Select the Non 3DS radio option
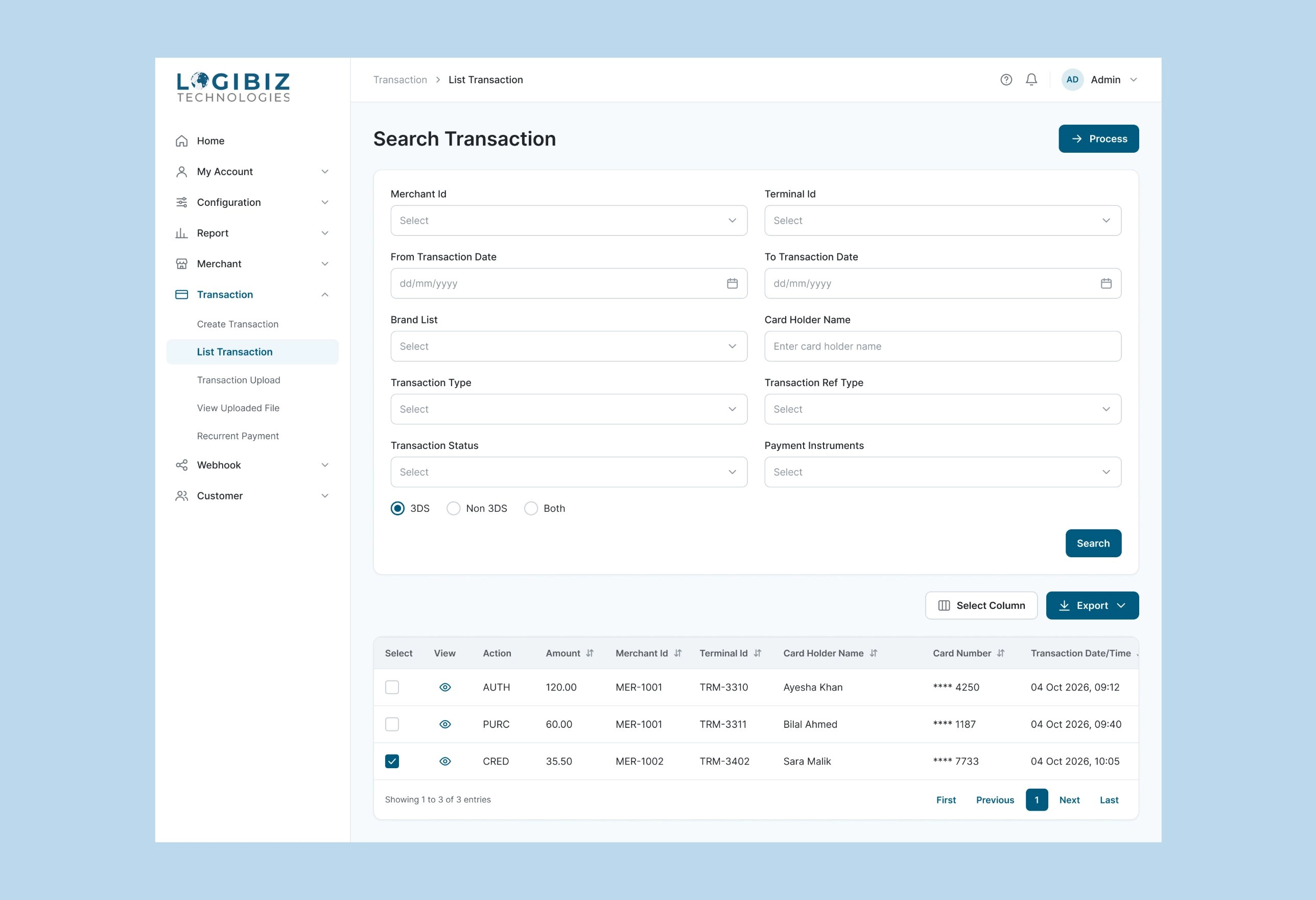 click(453, 508)
